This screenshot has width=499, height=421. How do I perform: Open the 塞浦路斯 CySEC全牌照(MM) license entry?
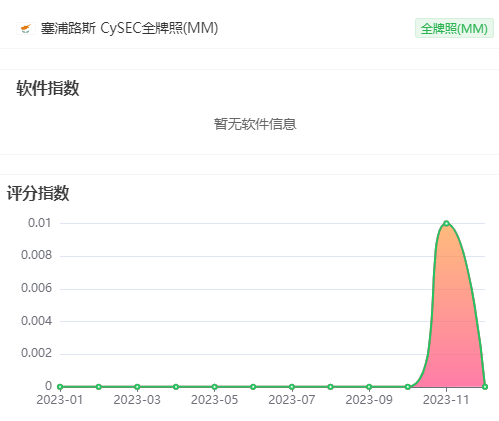129,28
